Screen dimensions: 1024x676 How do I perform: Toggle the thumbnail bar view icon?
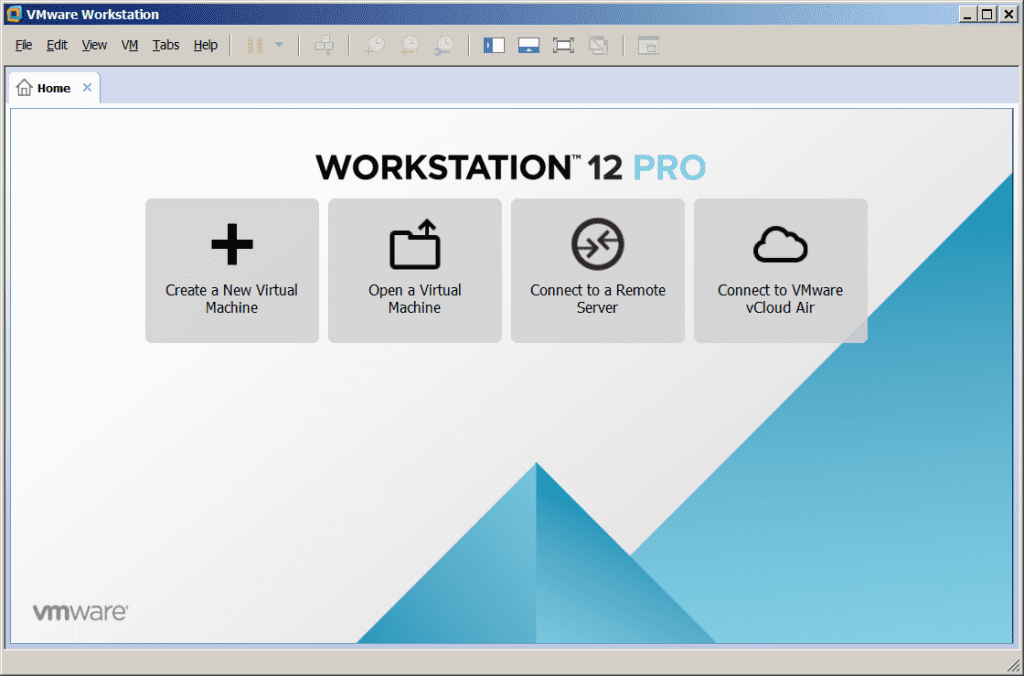tap(528, 45)
